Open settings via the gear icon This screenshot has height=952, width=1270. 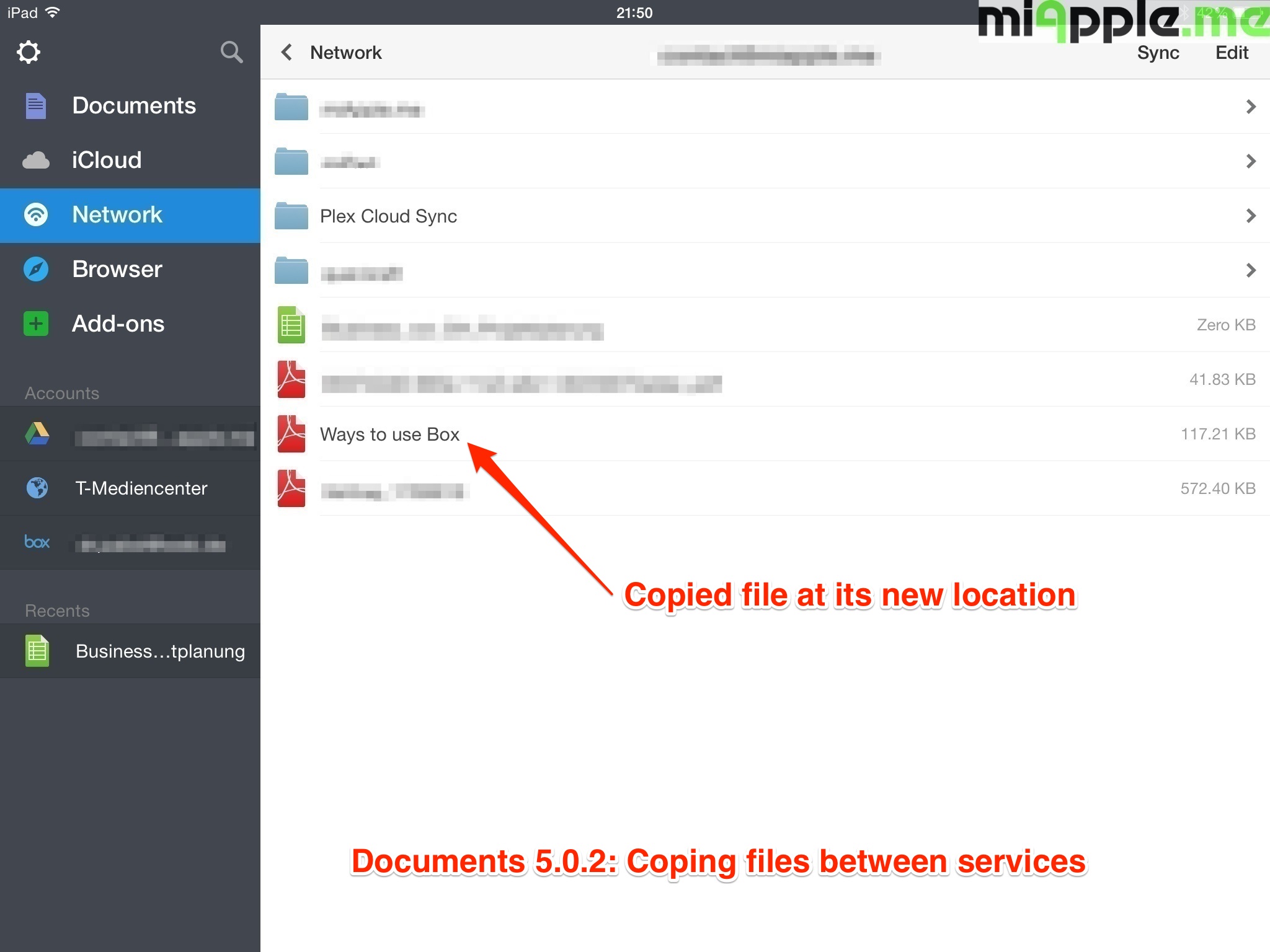29,53
